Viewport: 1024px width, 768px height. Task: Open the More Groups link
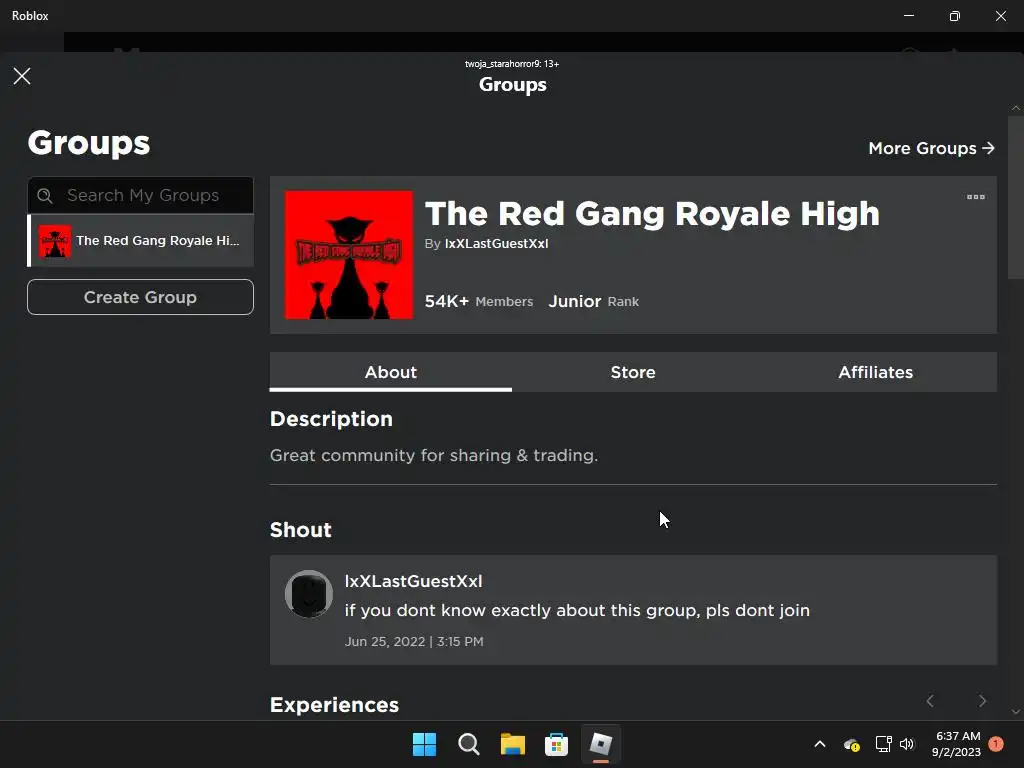931,148
